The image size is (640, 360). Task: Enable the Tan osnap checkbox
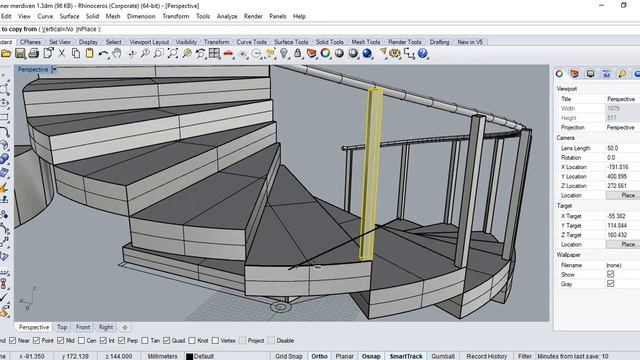(145, 340)
